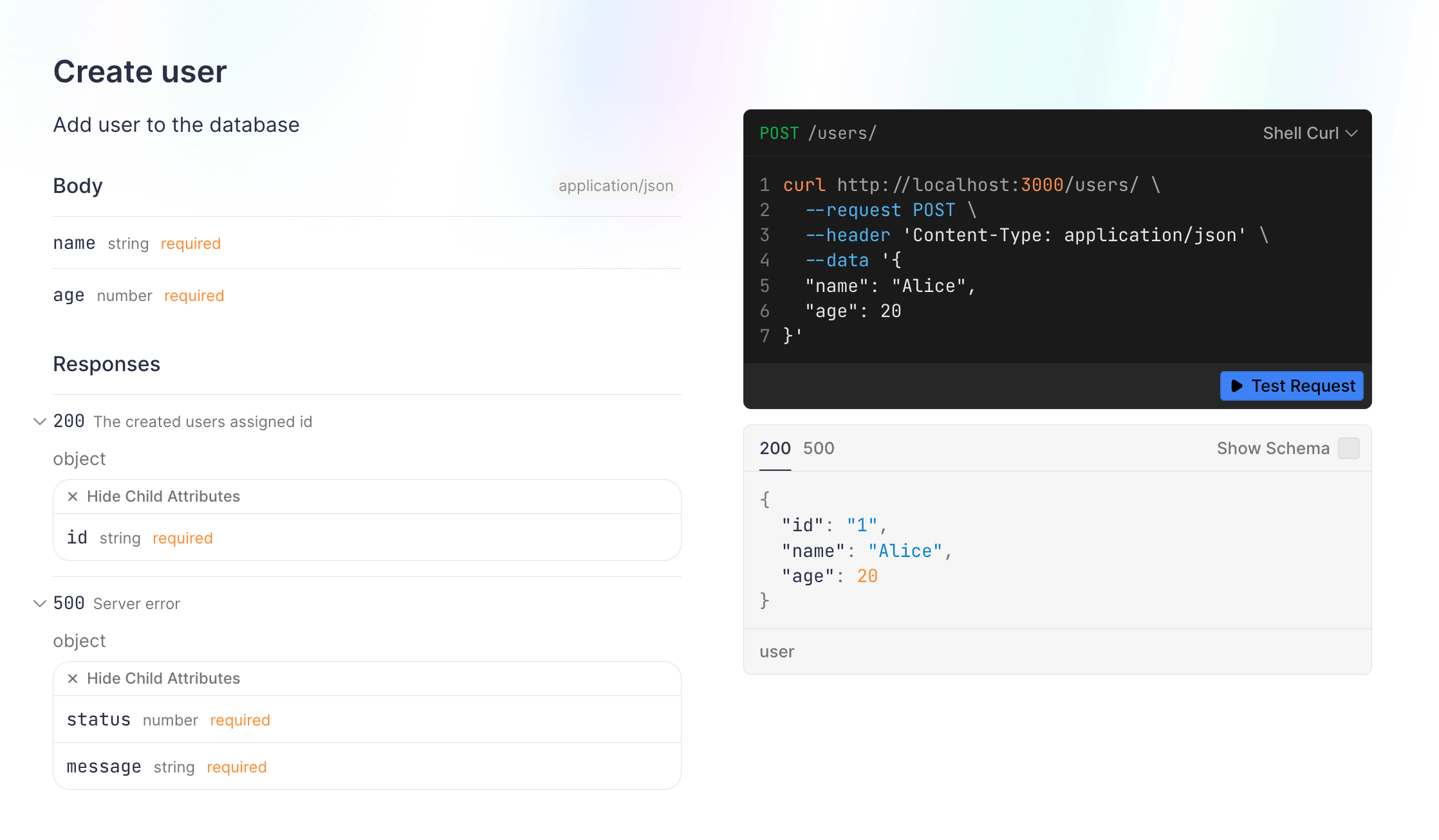
Task: Toggle Show Schema off after enabling
Action: tap(1349, 448)
